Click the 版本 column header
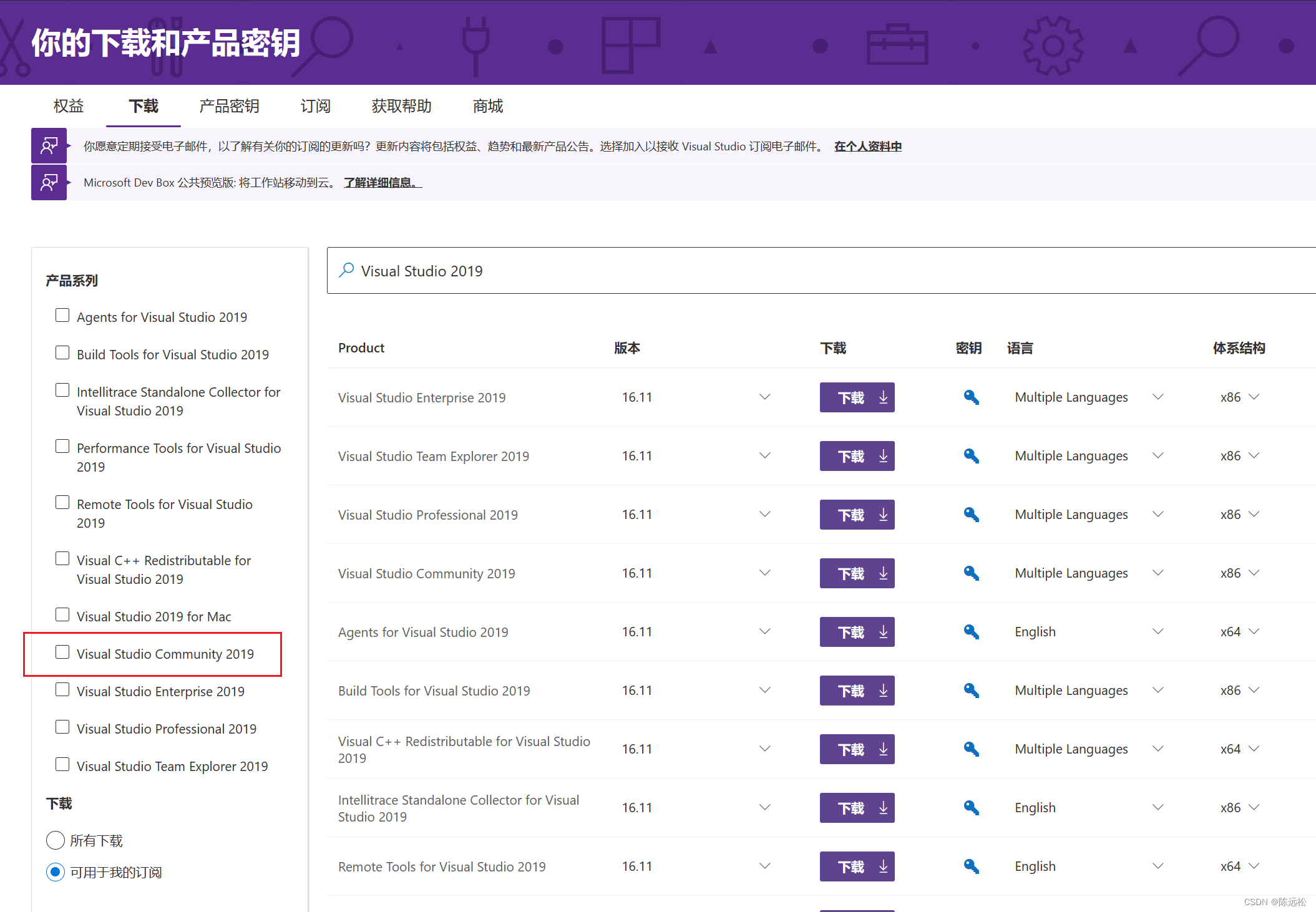Image resolution: width=1316 pixels, height=912 pixels. tap(627, 348)
